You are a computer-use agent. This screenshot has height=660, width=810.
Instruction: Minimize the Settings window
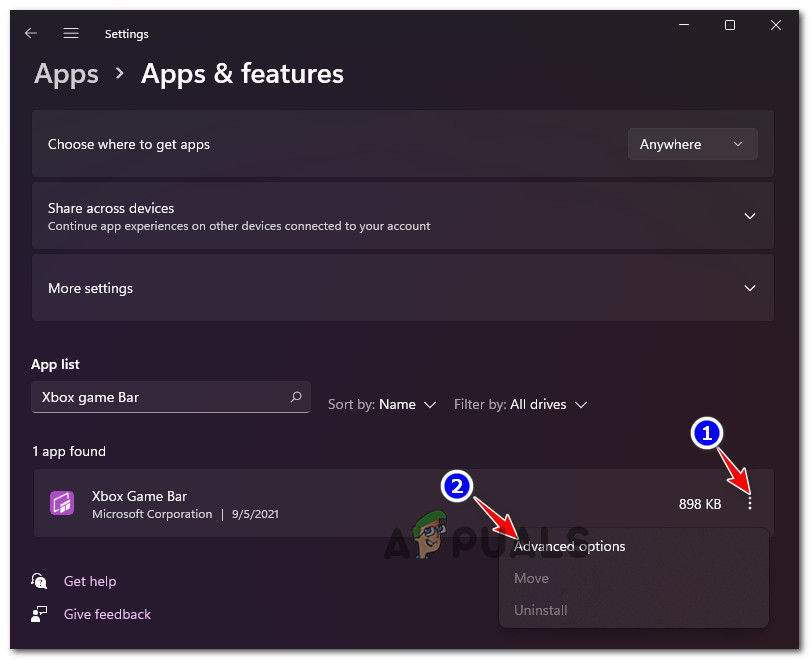[x=684, y=25]
